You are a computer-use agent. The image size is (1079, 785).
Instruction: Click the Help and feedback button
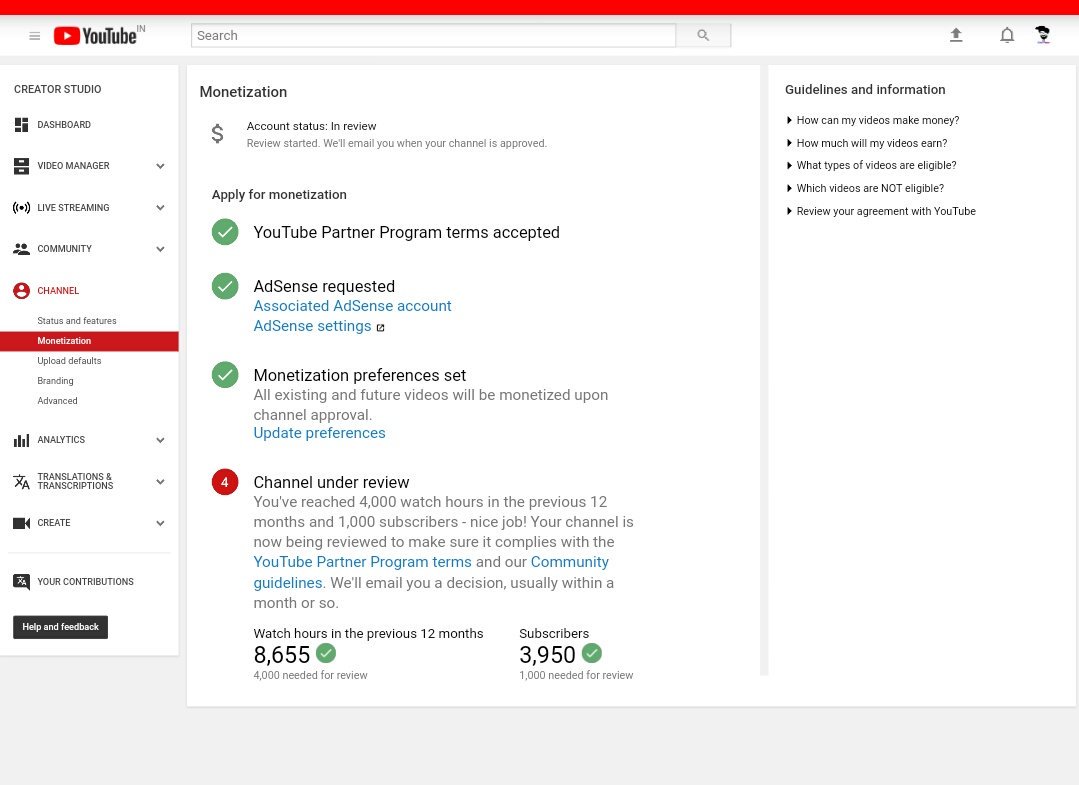click(x=61, y=627)
